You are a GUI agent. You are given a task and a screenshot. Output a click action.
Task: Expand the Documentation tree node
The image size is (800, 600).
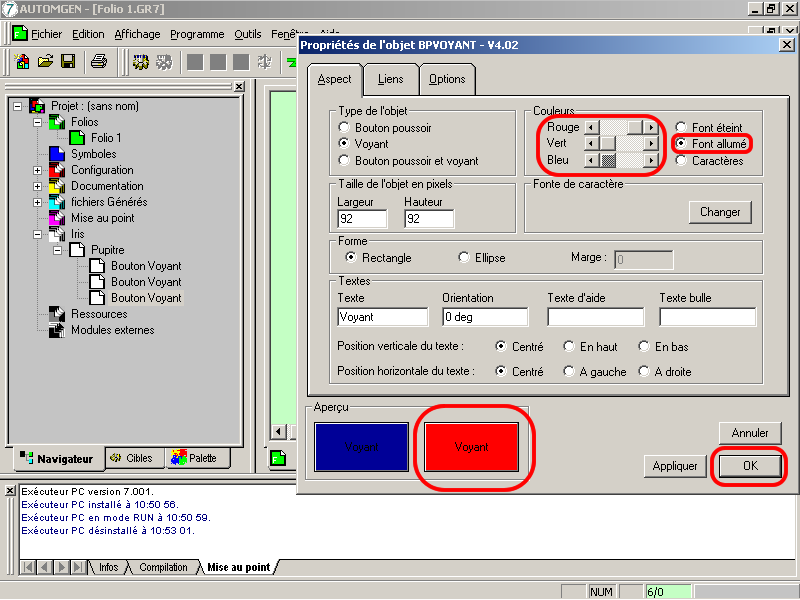click(38, 186)
